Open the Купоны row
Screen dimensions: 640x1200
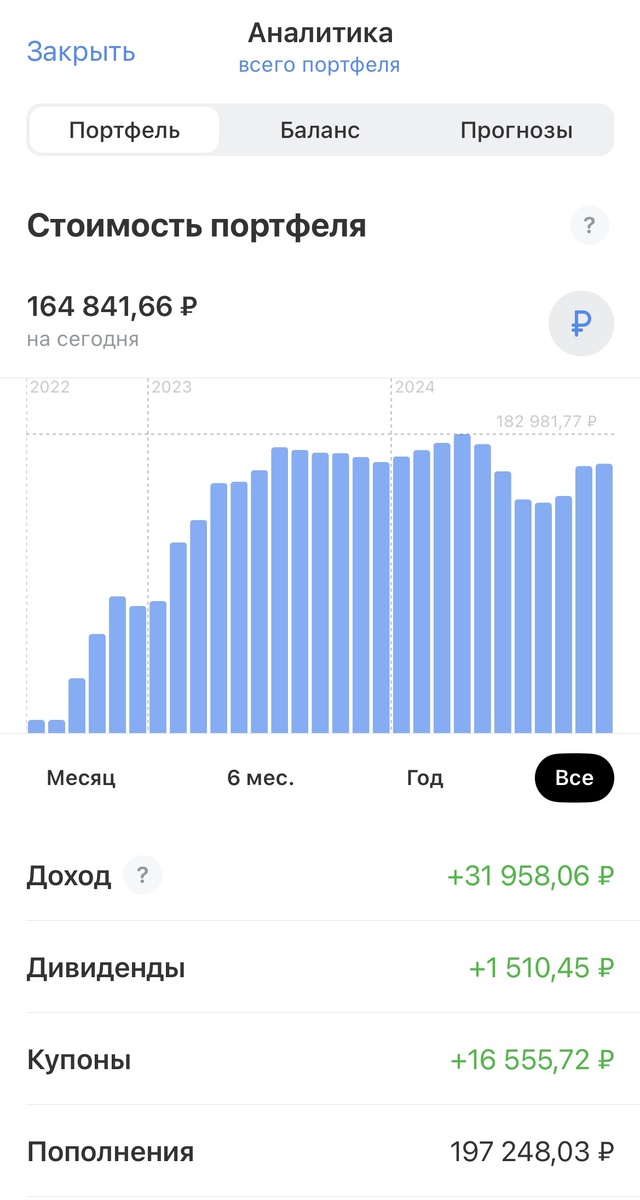320,1059
